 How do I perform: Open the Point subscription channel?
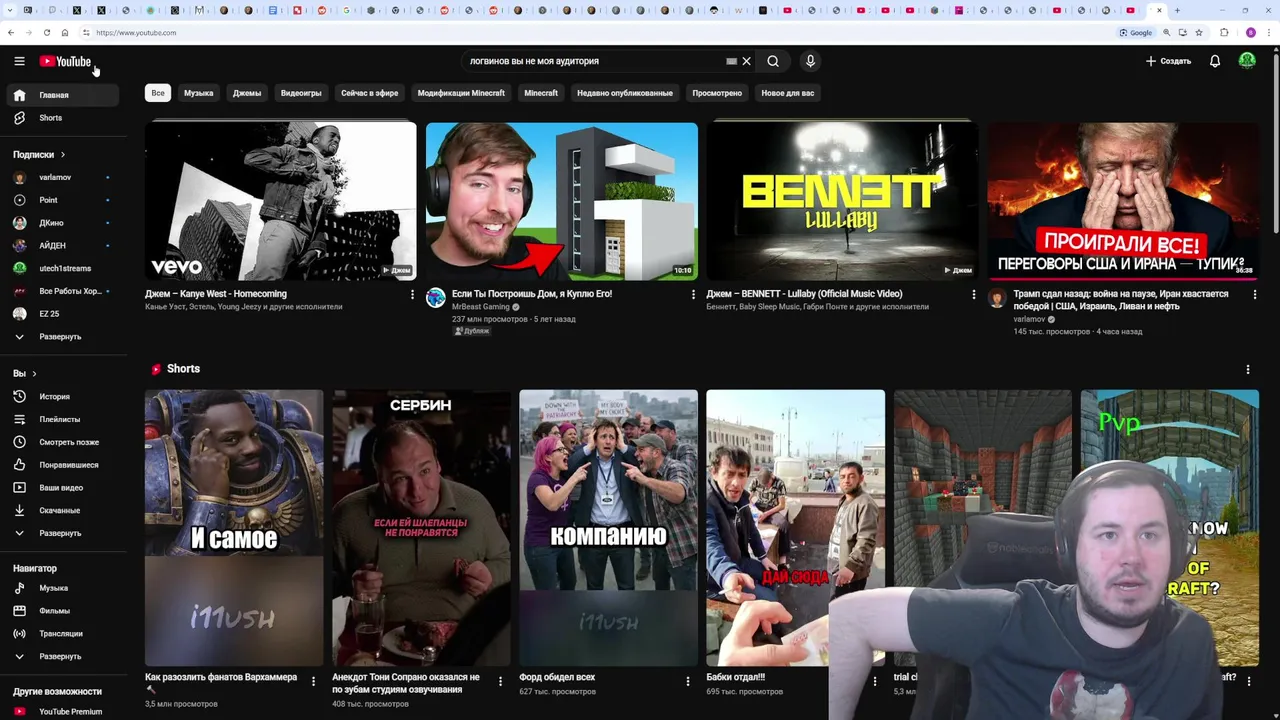pos(61,200)
